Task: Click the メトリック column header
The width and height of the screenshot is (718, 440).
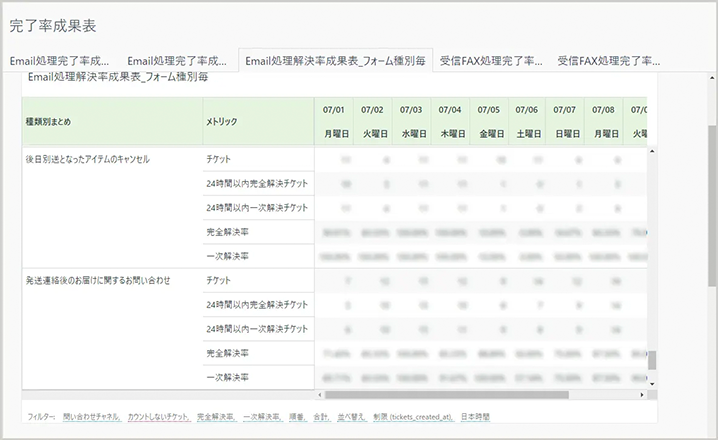Action: click(x=223, y=122)
